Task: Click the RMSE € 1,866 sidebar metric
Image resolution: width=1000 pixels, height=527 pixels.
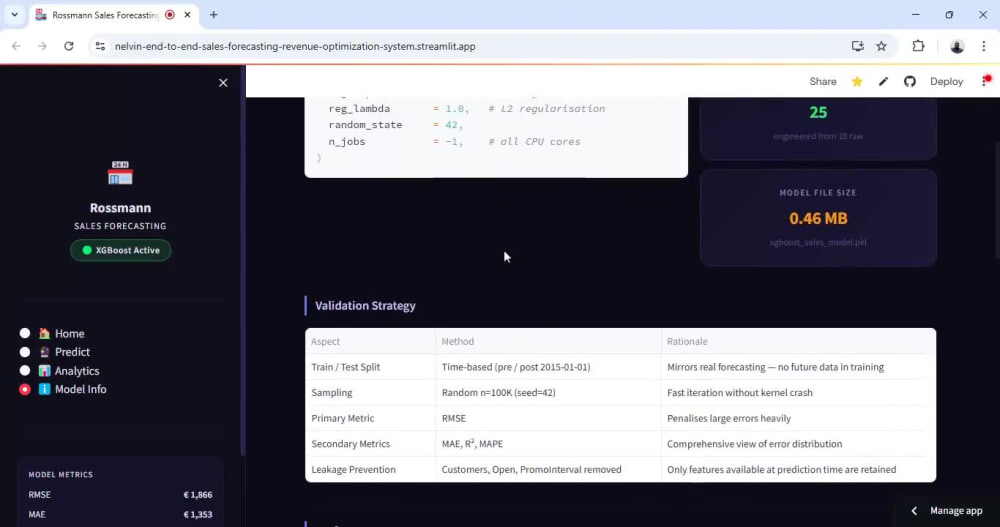Action: (x=120, y=494)
